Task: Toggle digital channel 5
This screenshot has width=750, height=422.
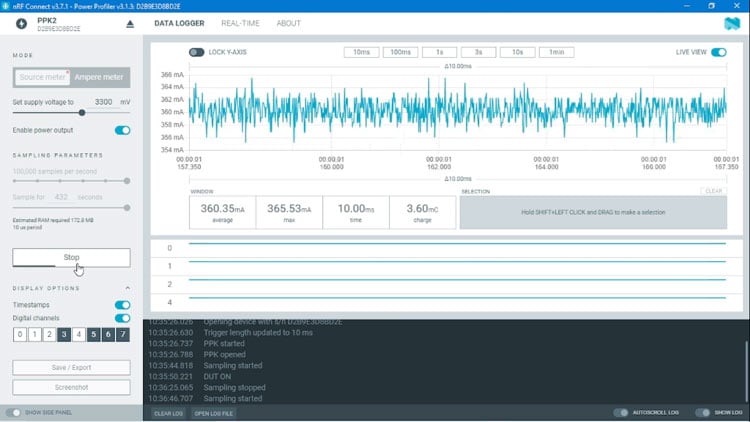Action: tap(94, 334)
